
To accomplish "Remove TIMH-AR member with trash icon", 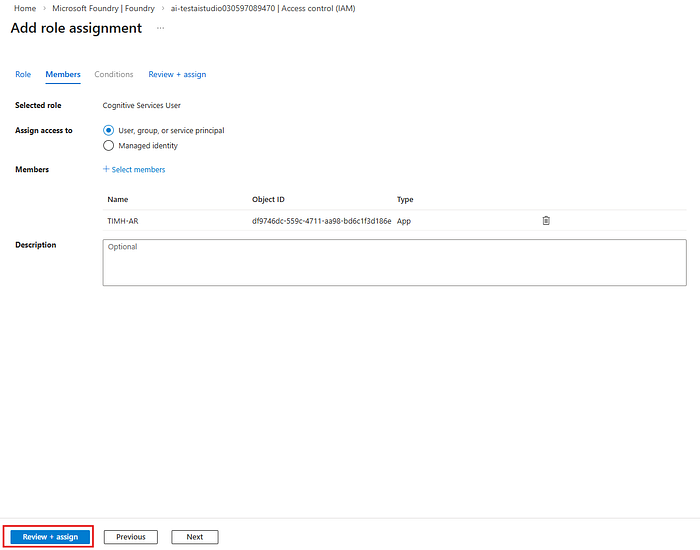I will point(546,220).
